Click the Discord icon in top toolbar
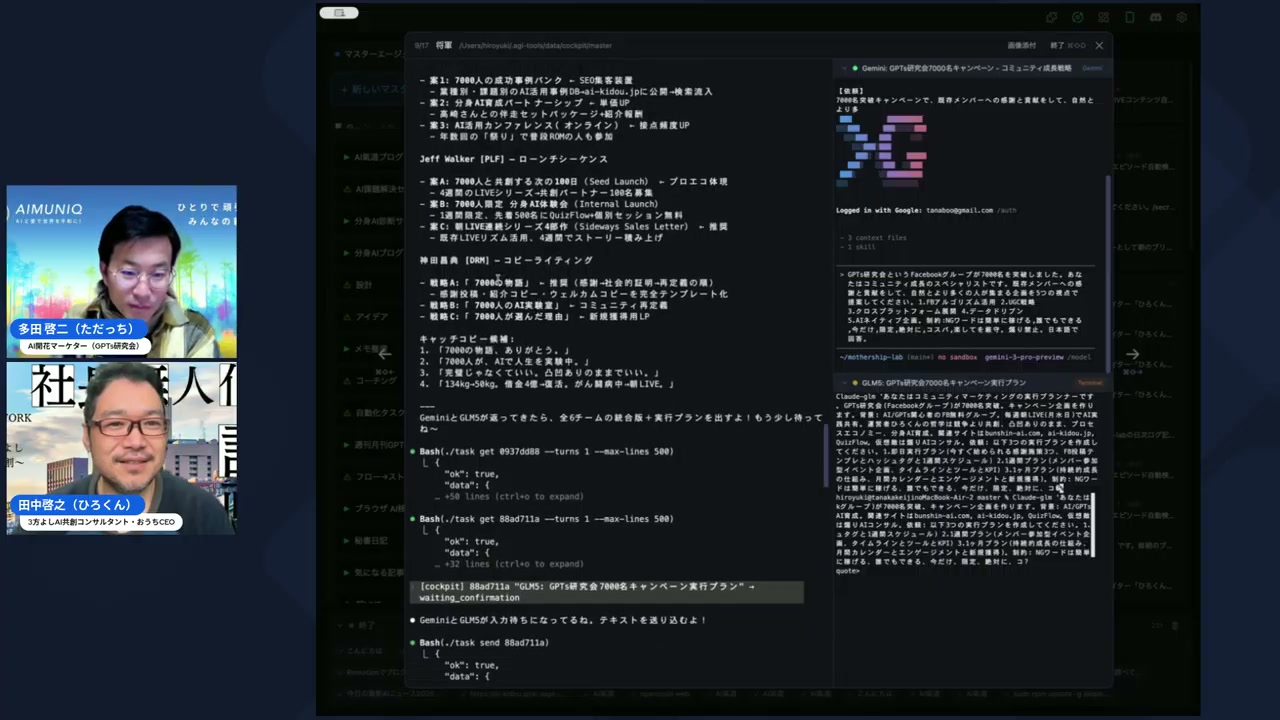Image resolution: width=1280 pixels, height=720 pixels. pyautogui.click(x=1156, y=17)
